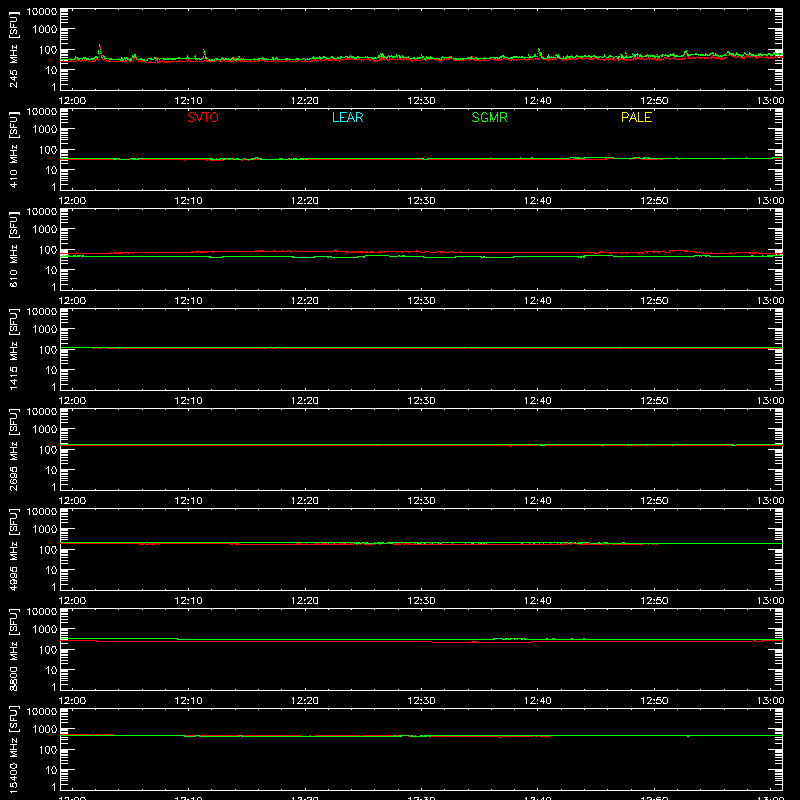Select the 410 MHz [SFU] axis title
This screenshot has width=800, height=800.
coord(14,150)
